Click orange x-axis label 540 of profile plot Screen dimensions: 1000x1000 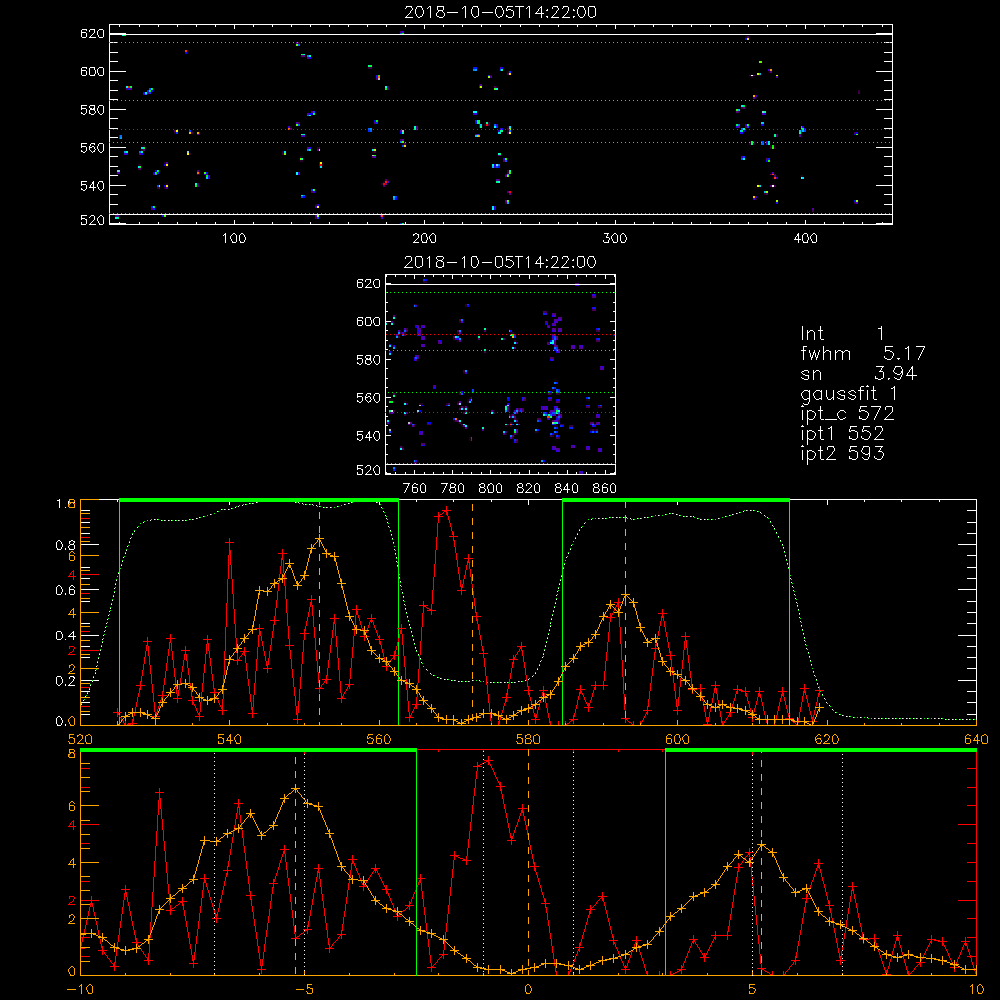point(230,739)
